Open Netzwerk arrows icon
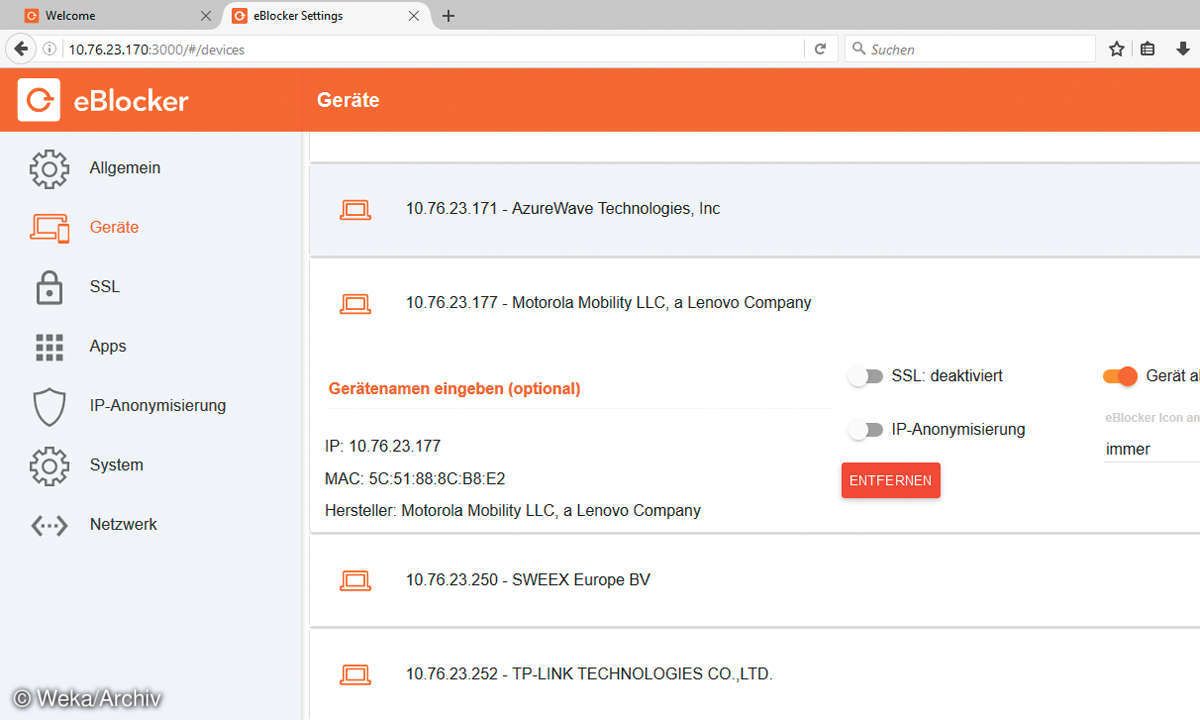The height and width of the screenshot is (720, 1200). [x=49, y=525]
